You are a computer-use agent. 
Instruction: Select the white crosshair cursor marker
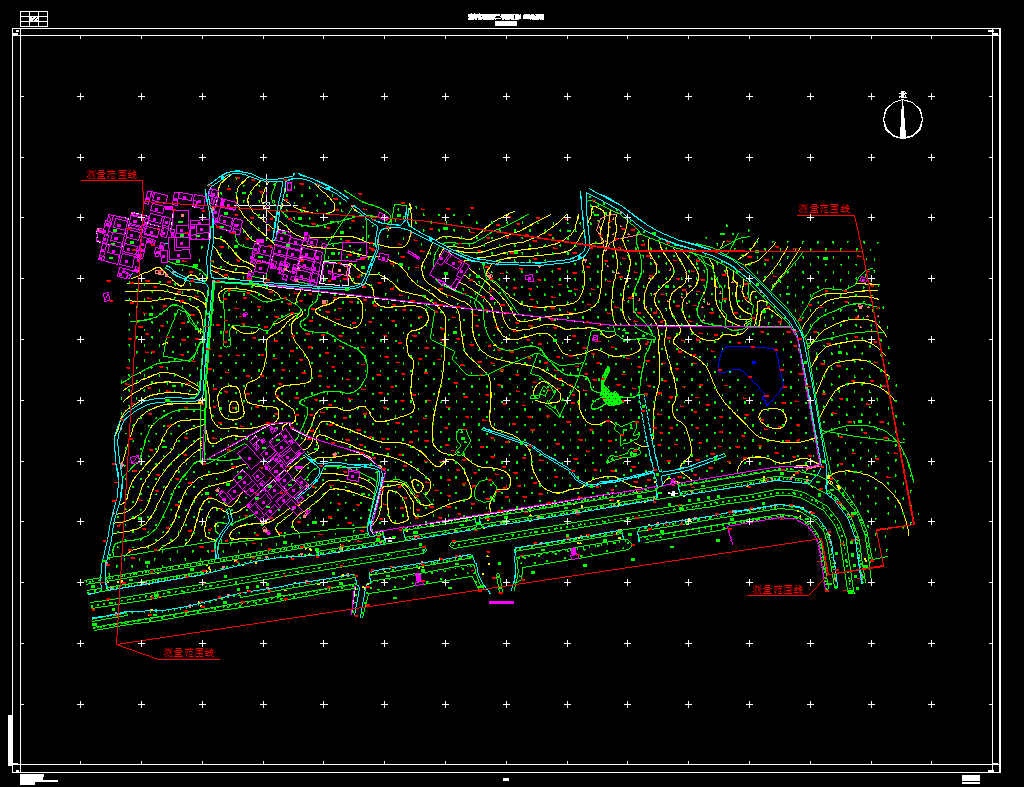tap(266, 207)
